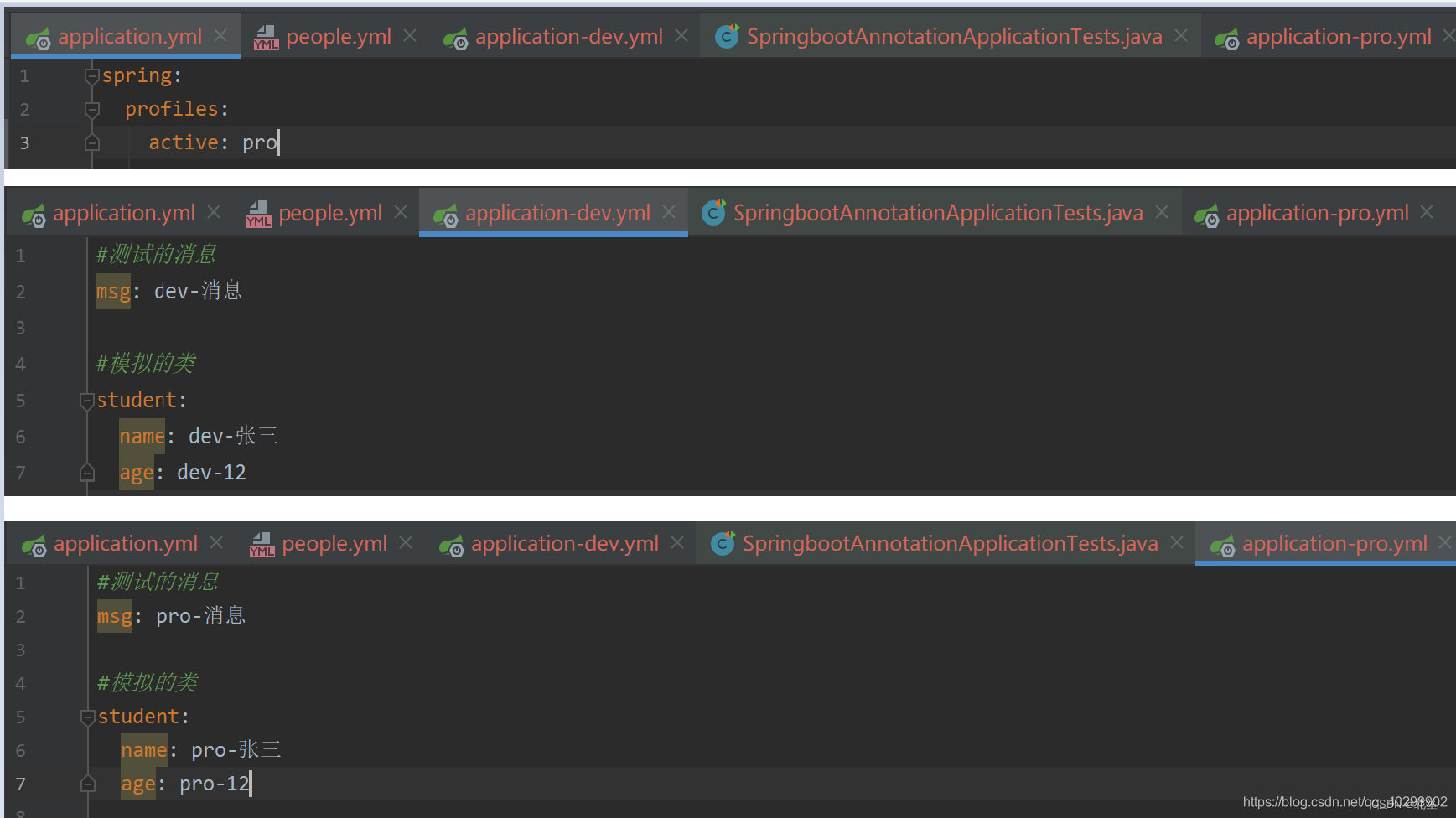Close application.yml tab in dev-消息 pane
The width and height of the screenshot is (1456, 818).
[214, 213]
